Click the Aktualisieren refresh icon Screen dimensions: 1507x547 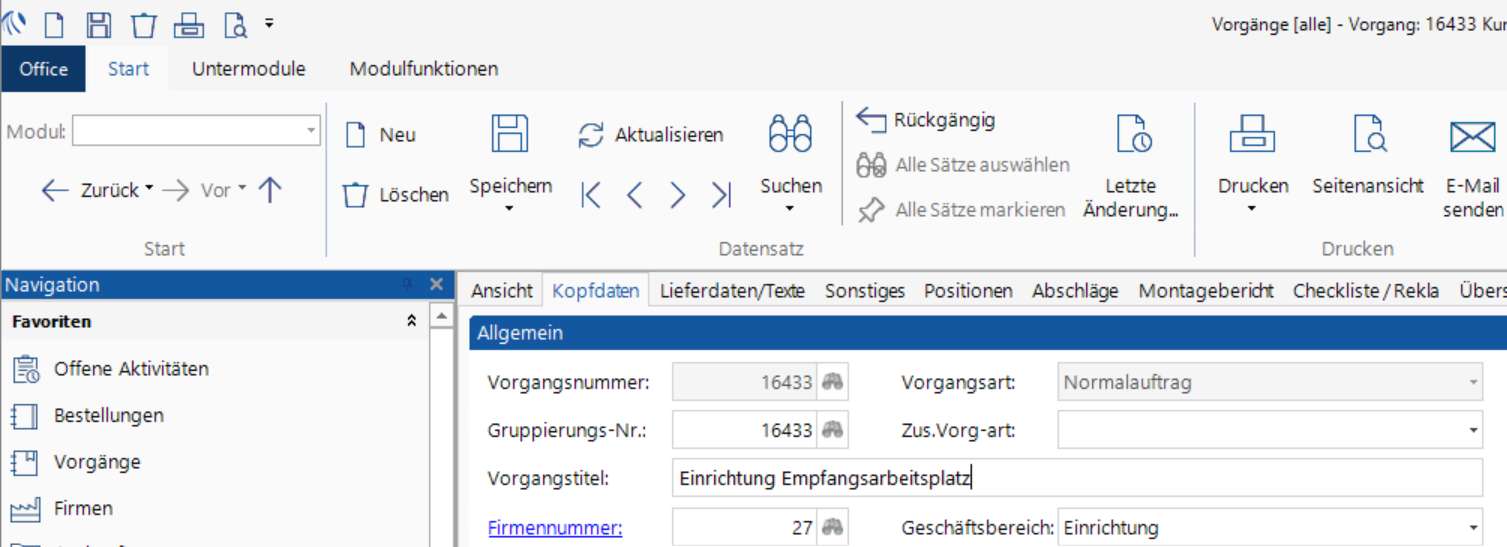(591, 135)
